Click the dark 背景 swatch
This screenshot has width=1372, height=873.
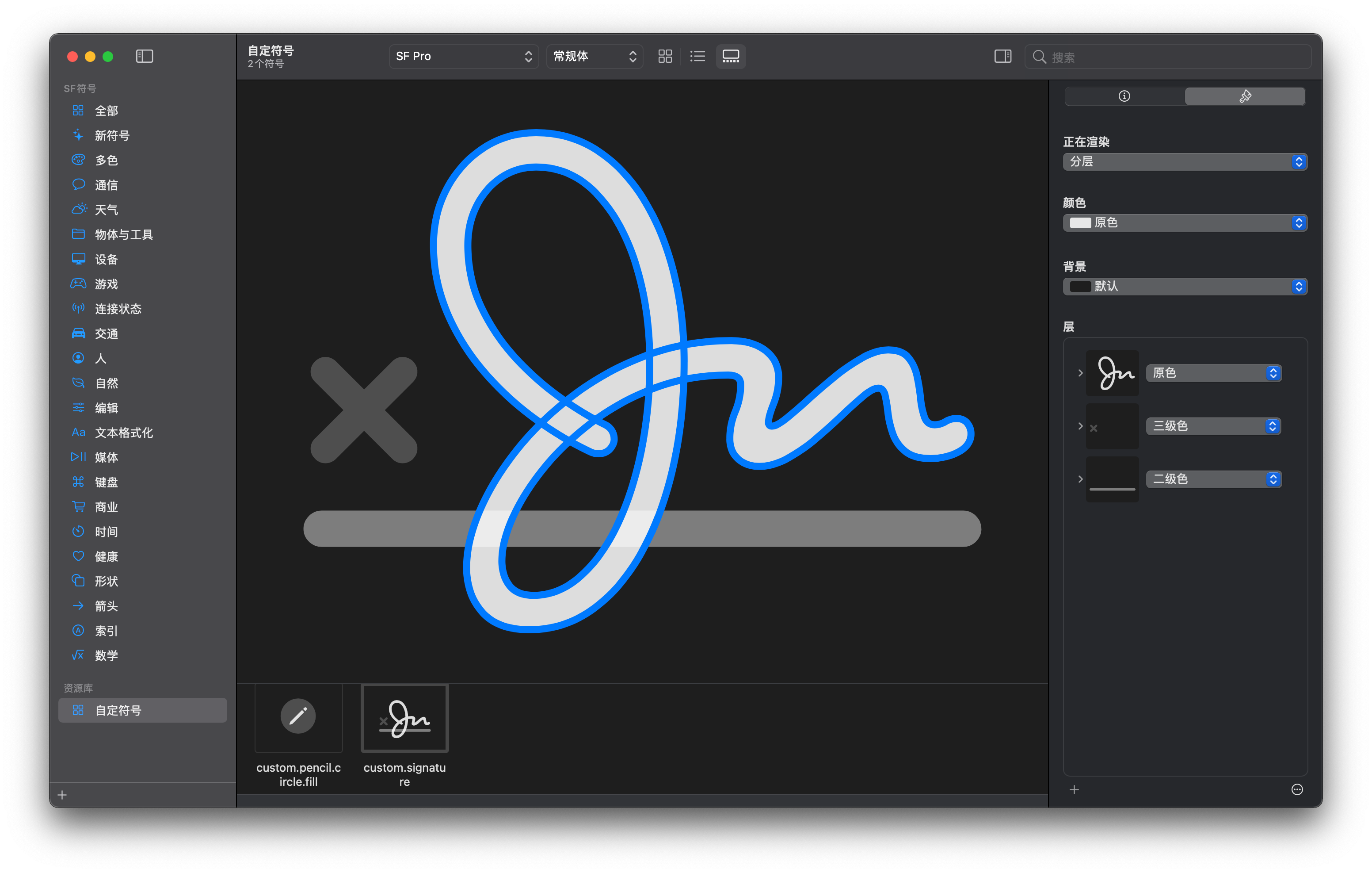point(1080,286)
